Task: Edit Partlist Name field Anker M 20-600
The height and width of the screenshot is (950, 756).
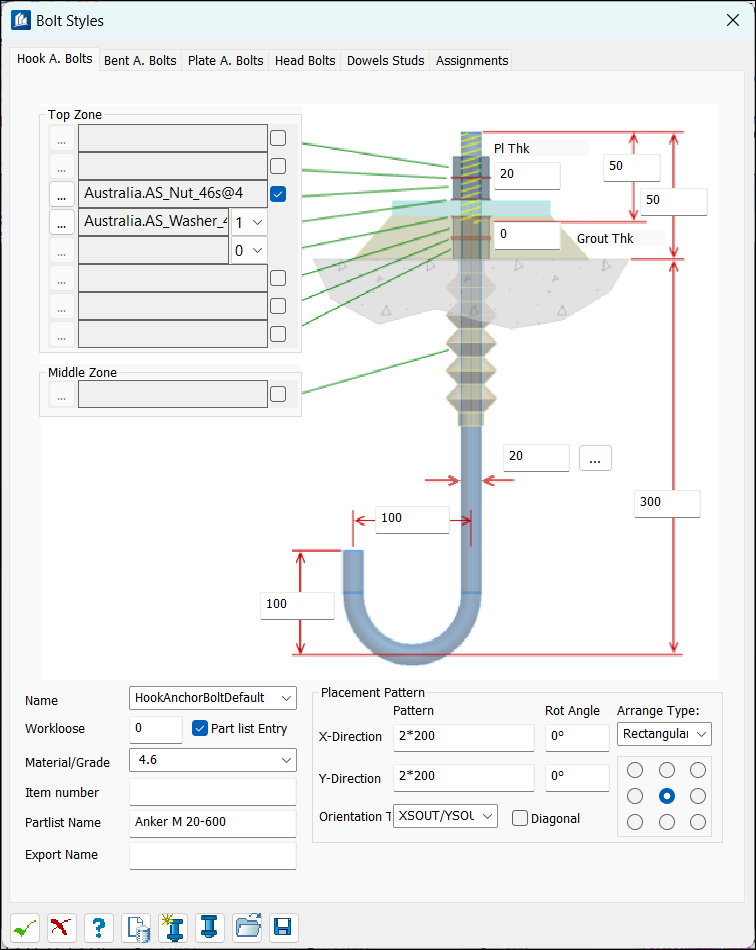Action: point(213,823)
